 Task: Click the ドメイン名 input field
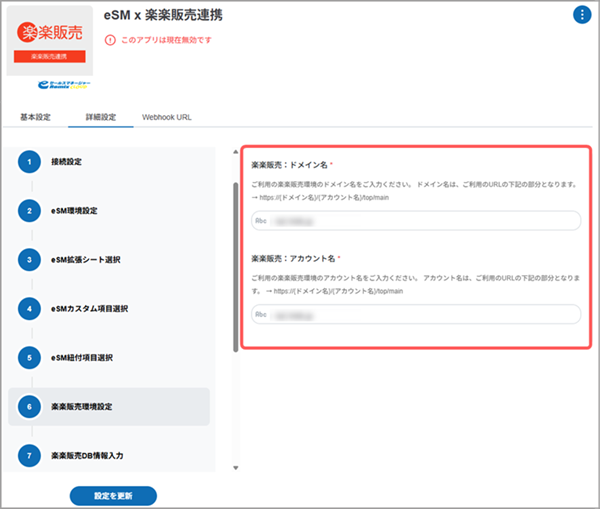coord(416,221)
